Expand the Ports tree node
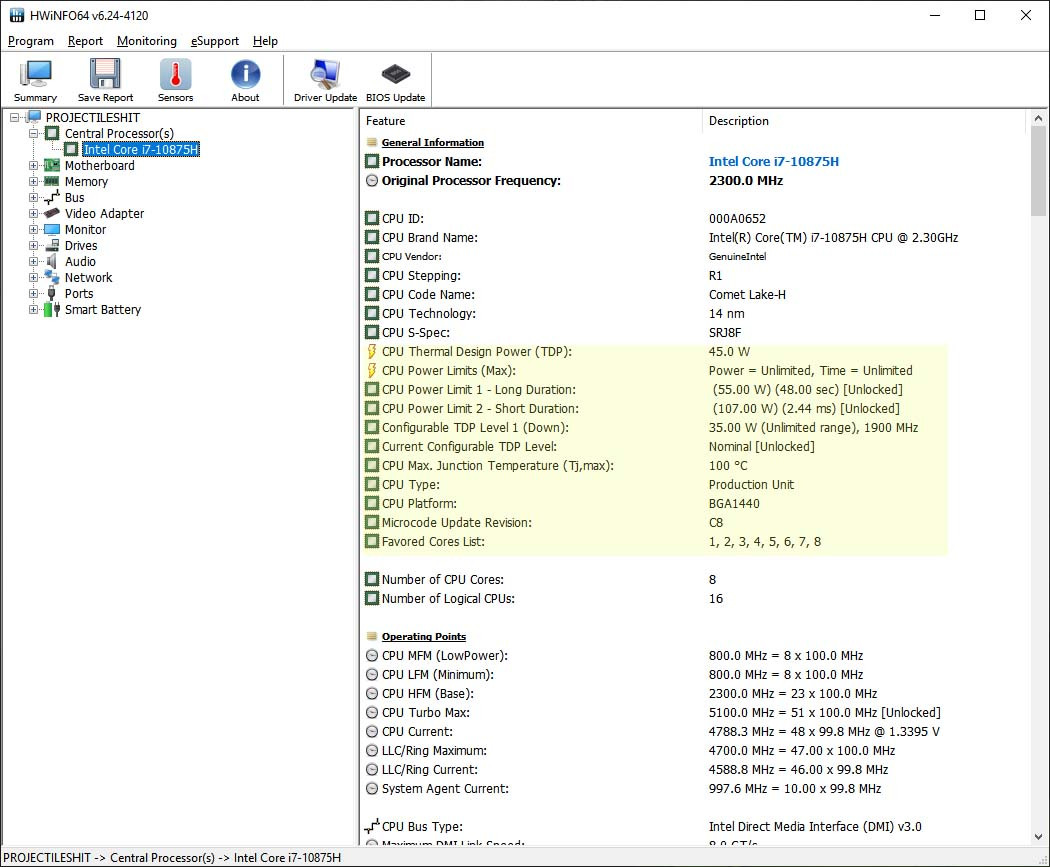1050x867 pixels. click(33, 293)
